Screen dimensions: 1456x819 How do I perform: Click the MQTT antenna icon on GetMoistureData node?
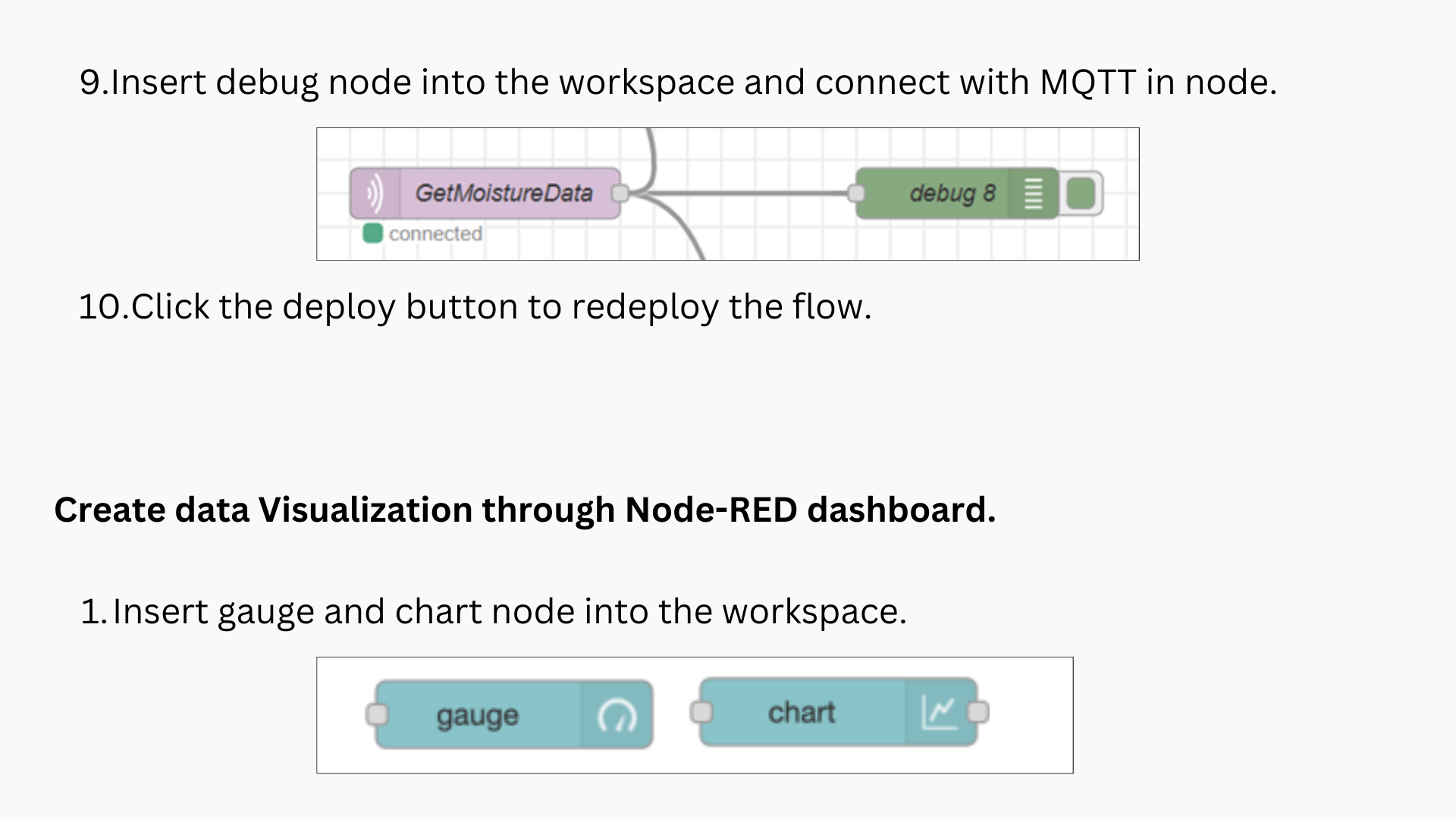373,193
